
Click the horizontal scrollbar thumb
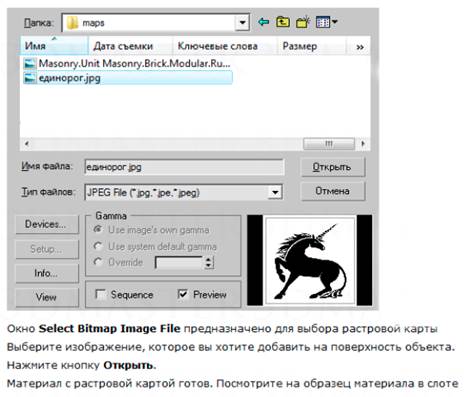pyautogui.click(x=329, y=144)
